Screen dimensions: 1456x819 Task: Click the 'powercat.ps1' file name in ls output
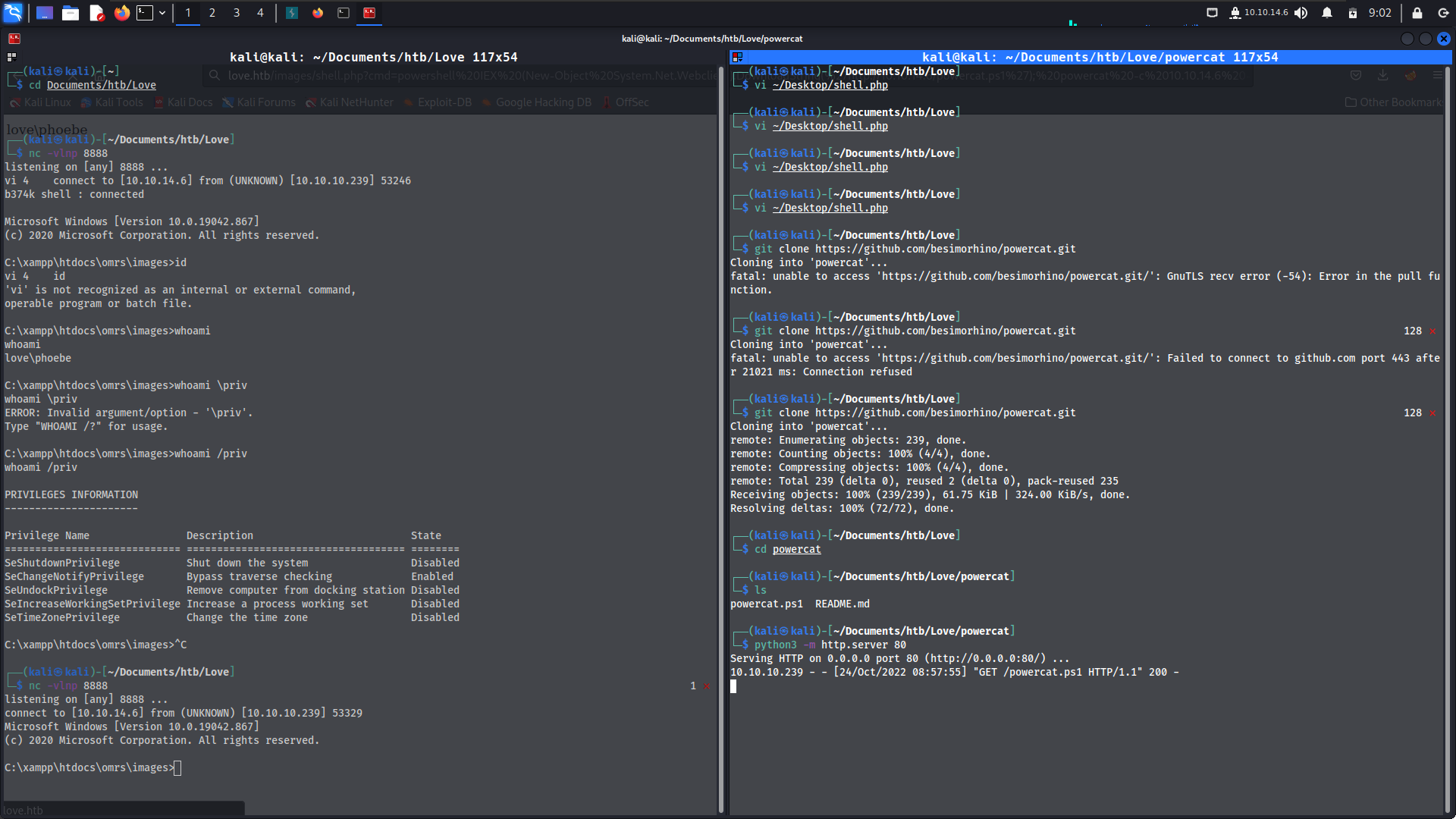(x=766, y=604)
